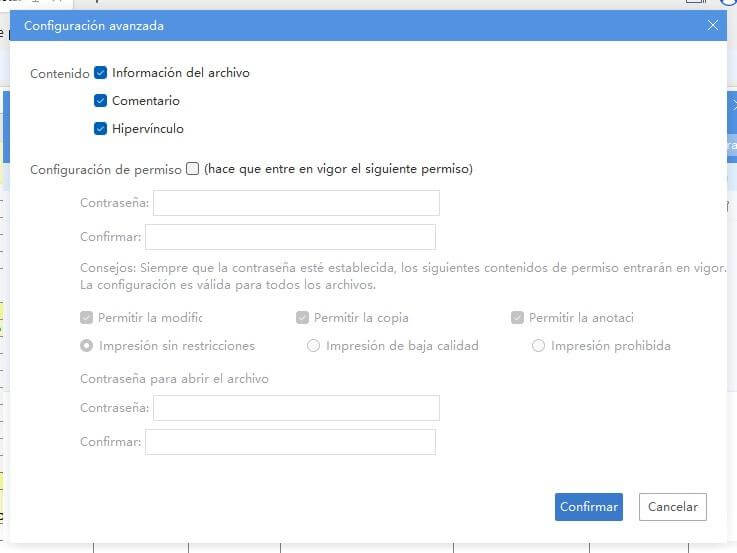737x553 pixels.
Task: Select Impresión sin restricciones radio button
Action: (86, 346)
